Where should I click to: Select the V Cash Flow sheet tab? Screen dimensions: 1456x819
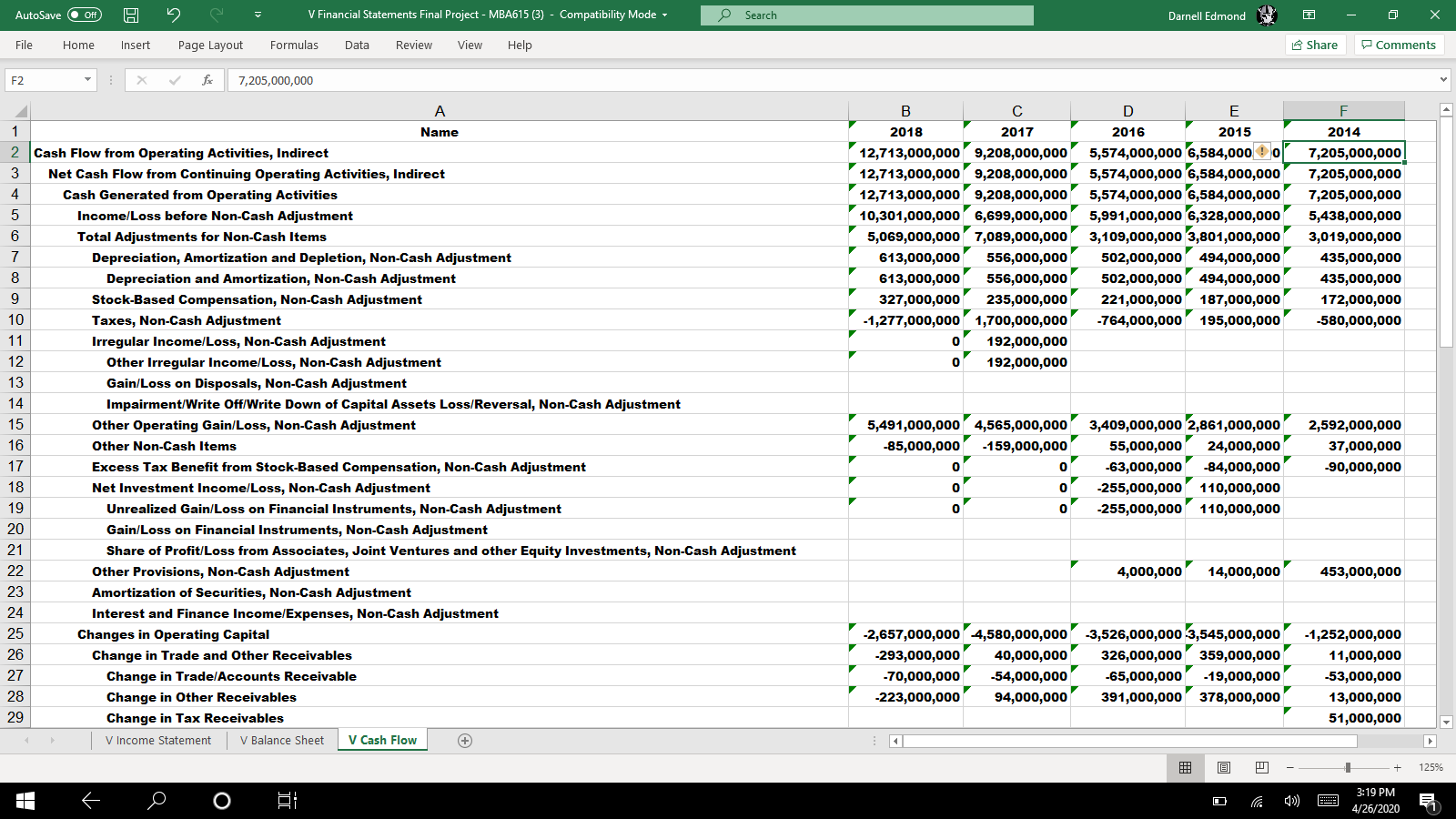pyautogui.click(x=382, y=741)
